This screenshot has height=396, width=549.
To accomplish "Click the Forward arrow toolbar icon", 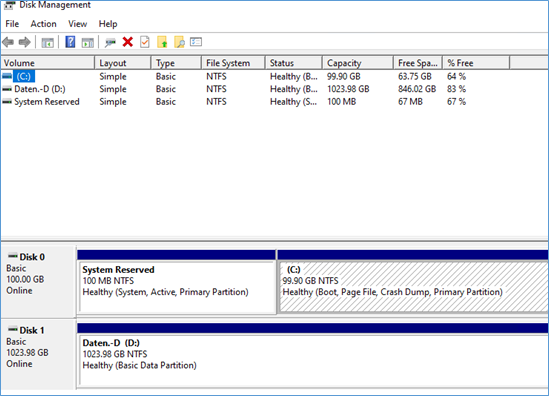I will coord(25,42).
